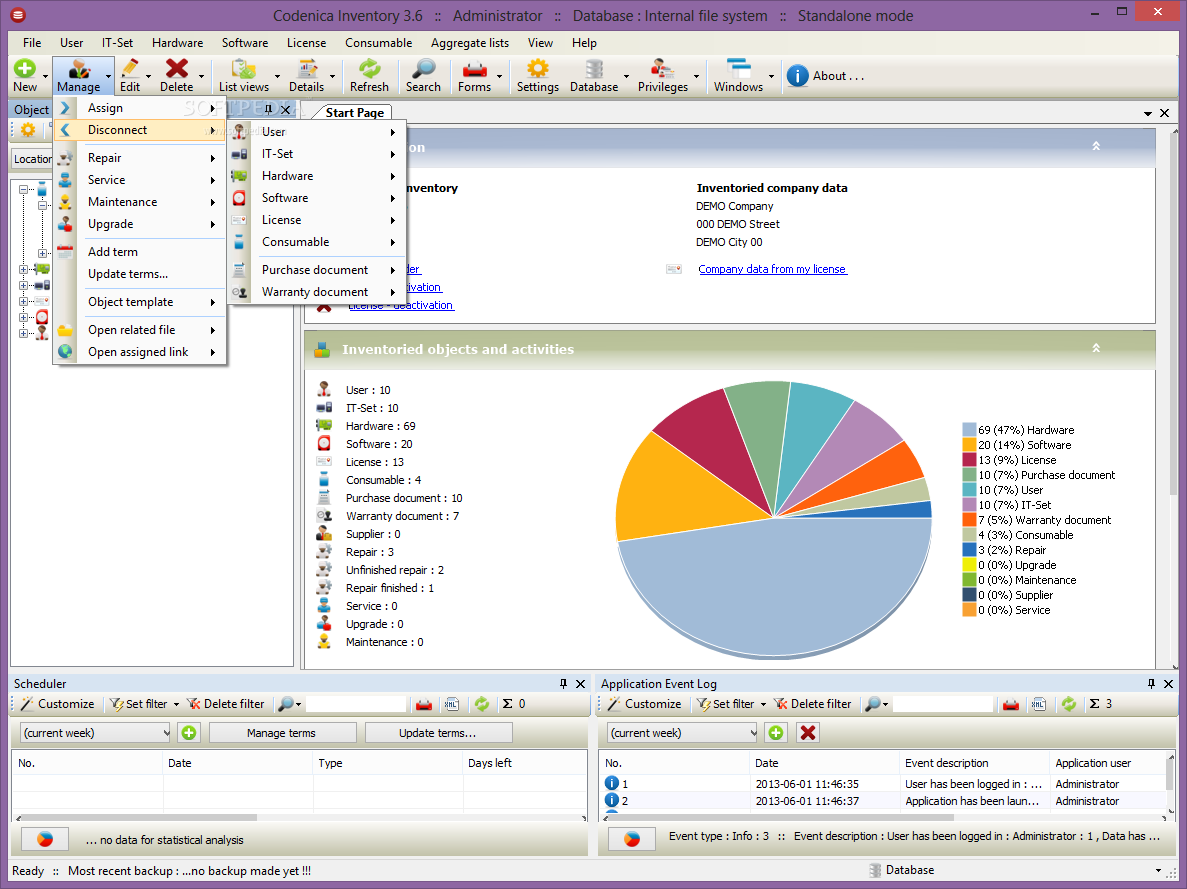Screen dimensions: 1187x889
Task: Open New button dropdown arrow
Action: point(45,76)
